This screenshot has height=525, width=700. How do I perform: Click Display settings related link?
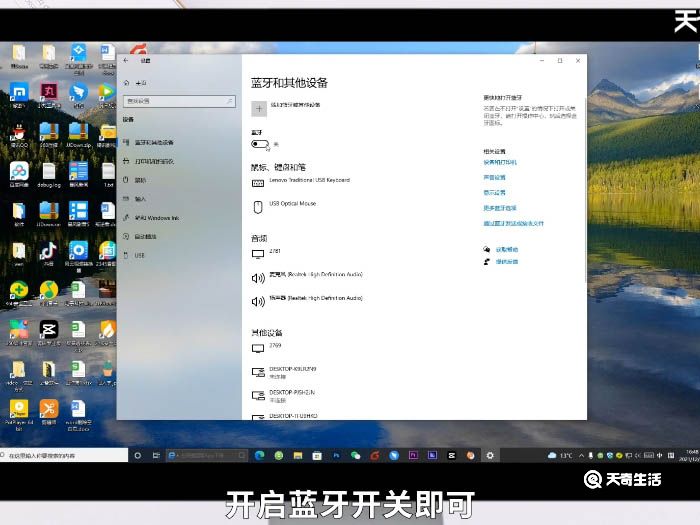pos(494,193)
